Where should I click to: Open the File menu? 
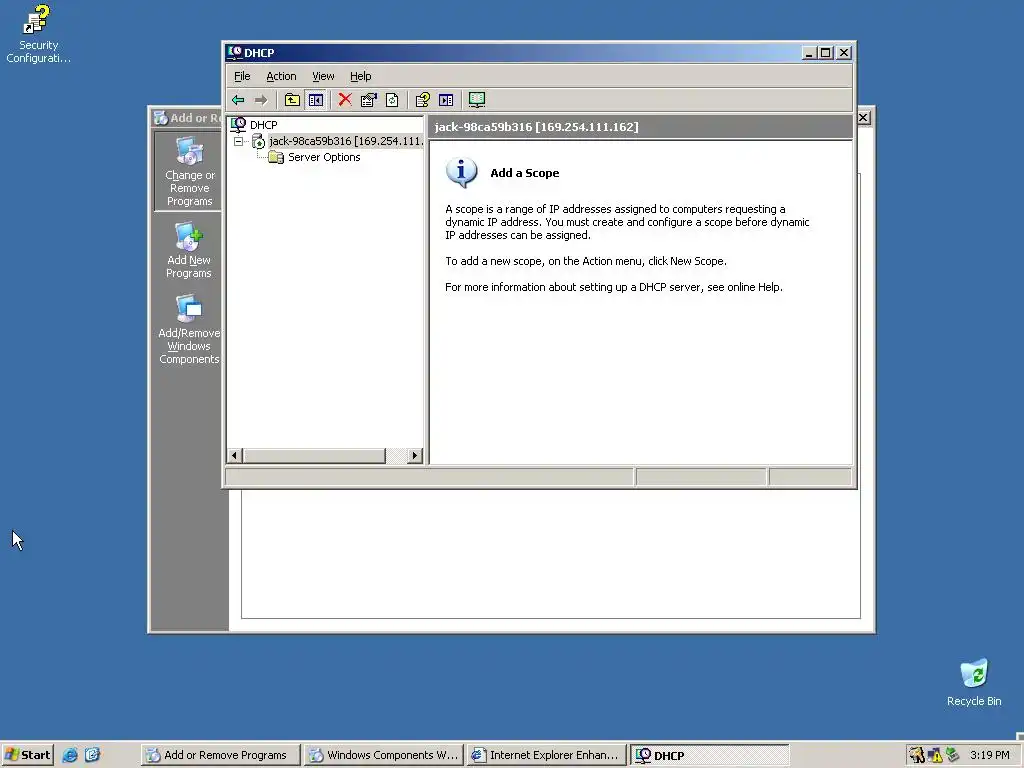click(242, 76)
